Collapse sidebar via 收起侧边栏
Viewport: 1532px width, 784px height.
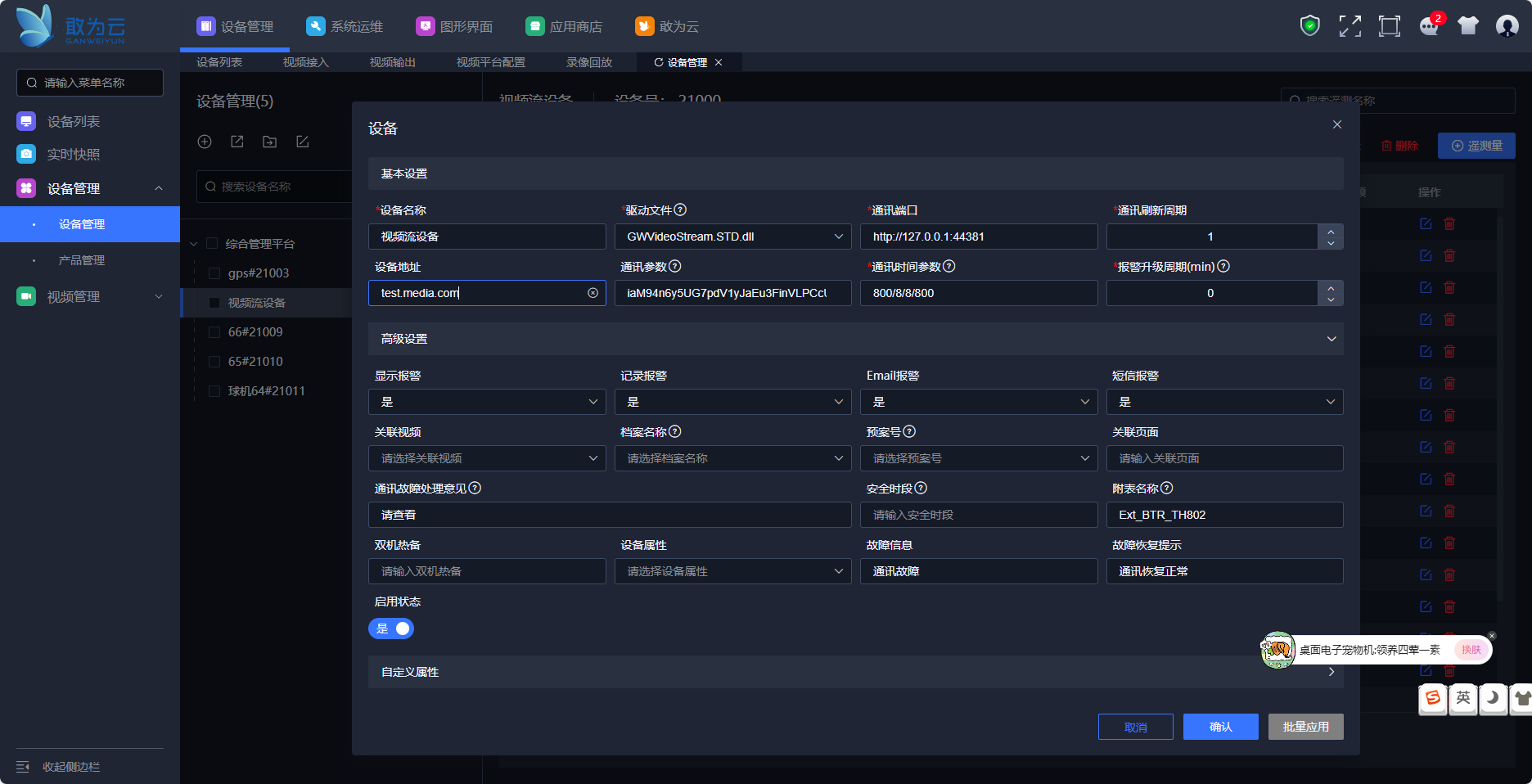[58, 767]
